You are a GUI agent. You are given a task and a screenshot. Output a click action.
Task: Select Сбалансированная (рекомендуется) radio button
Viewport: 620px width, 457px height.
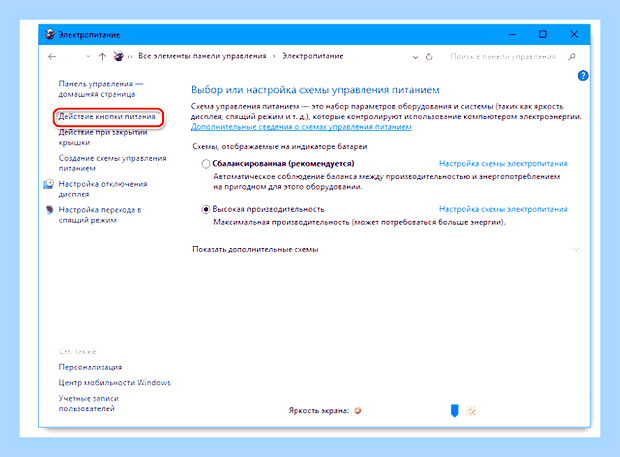tap(206, 164)
